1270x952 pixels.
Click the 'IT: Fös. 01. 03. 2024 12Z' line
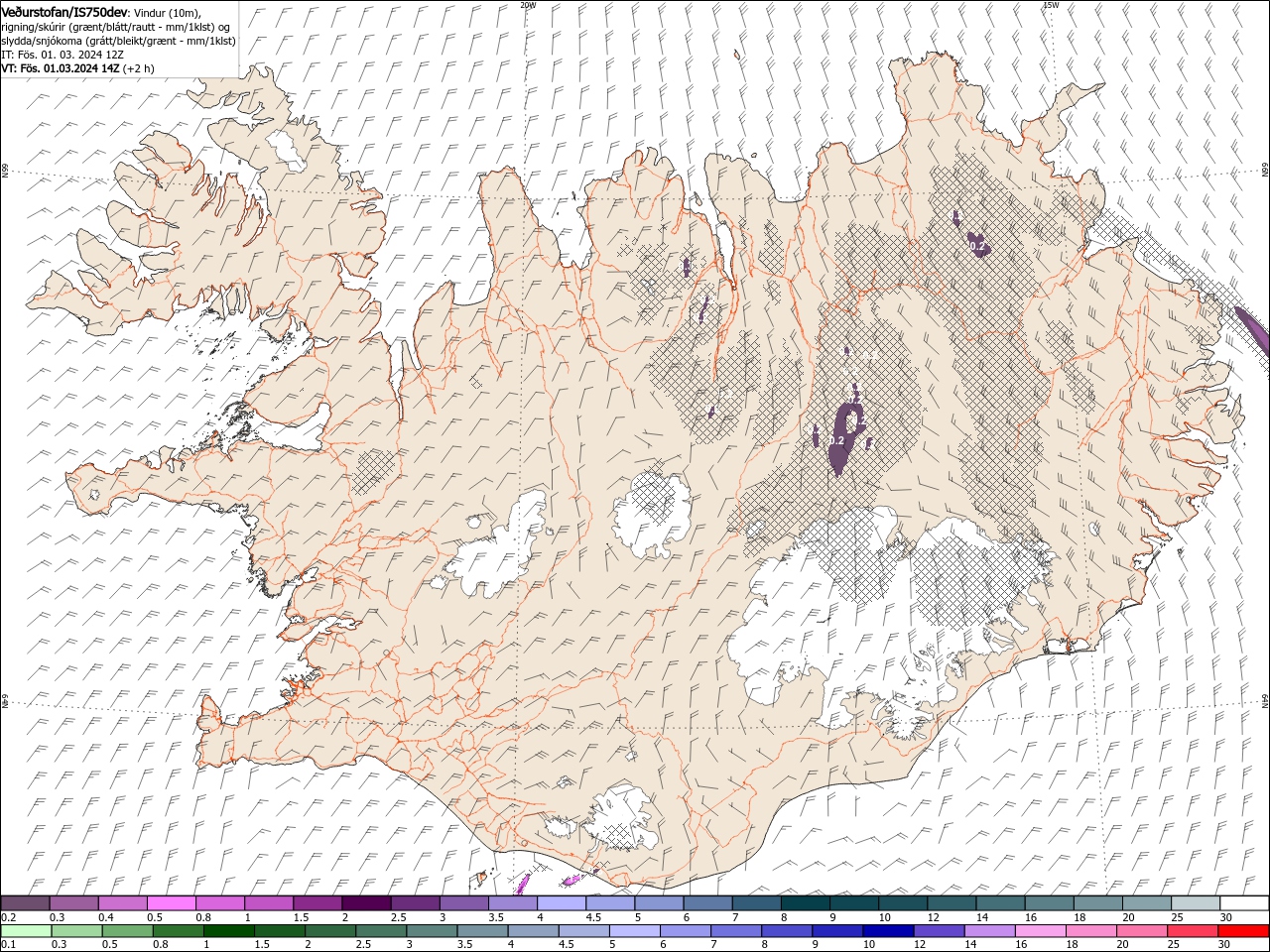[63, 55]
